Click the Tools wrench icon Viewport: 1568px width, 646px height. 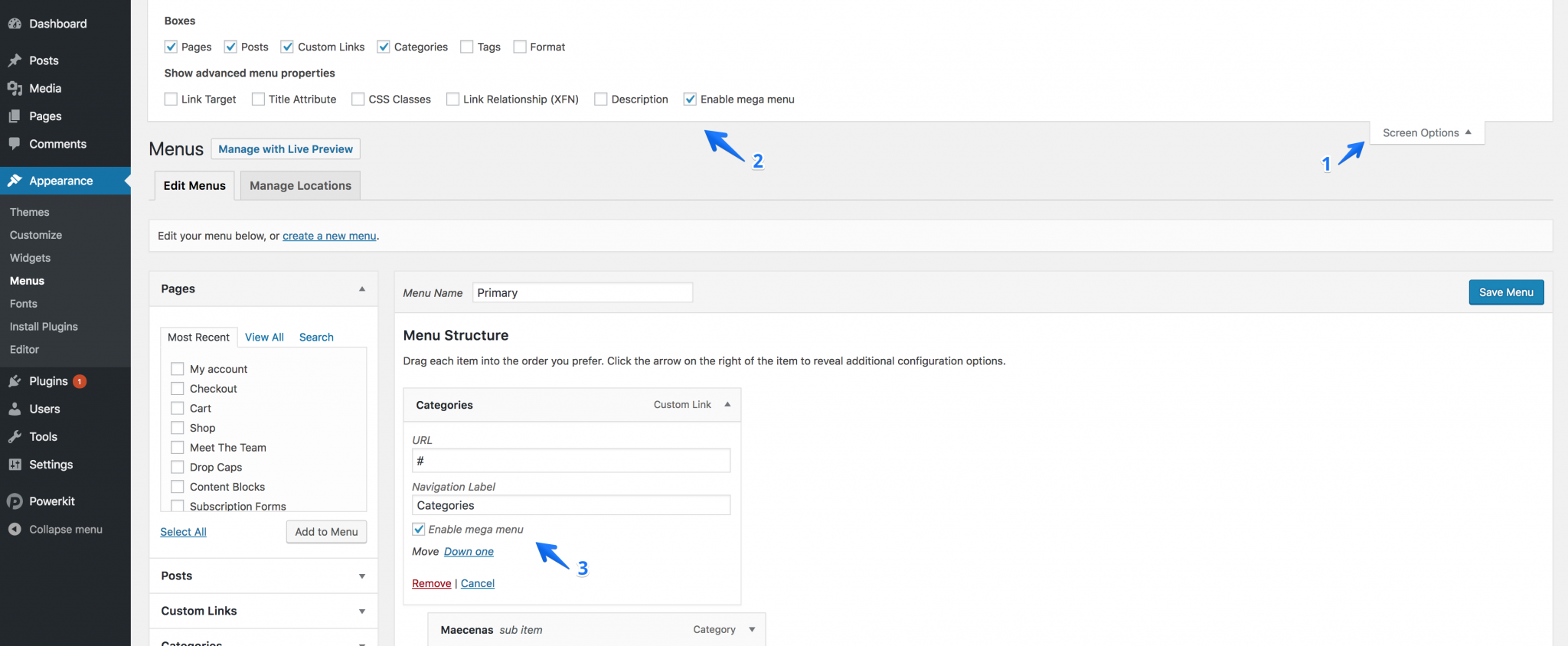(x=15, y=437)
